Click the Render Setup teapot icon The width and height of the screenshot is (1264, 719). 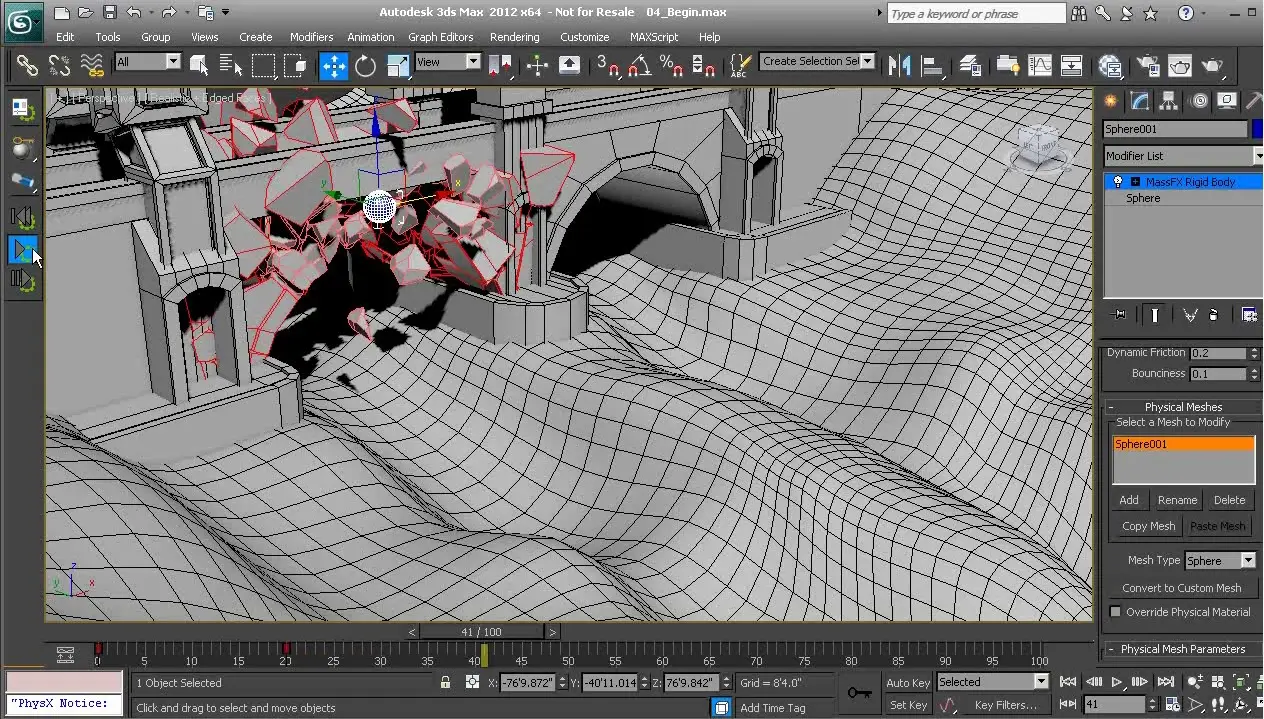1147,66
